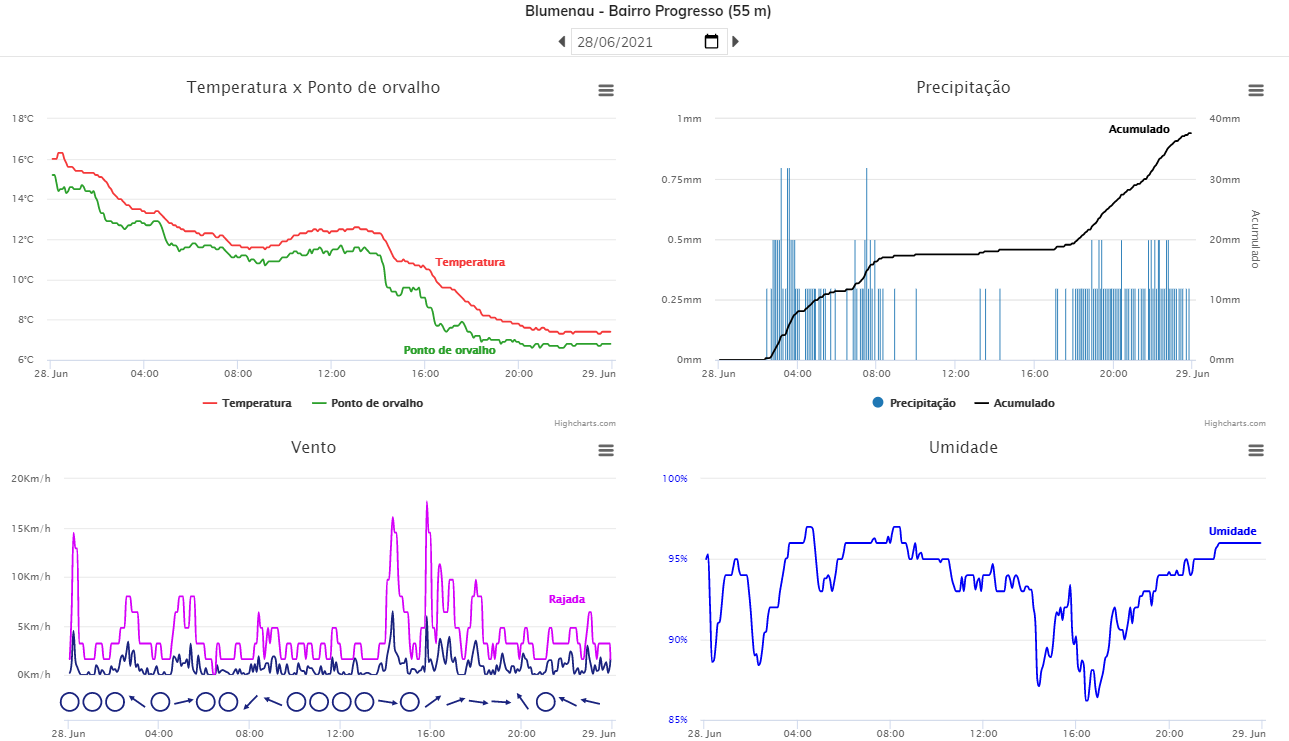Toggle the Ponto de orvalho legend item
Screen dimensions: 1289x741
pos(368,403)
